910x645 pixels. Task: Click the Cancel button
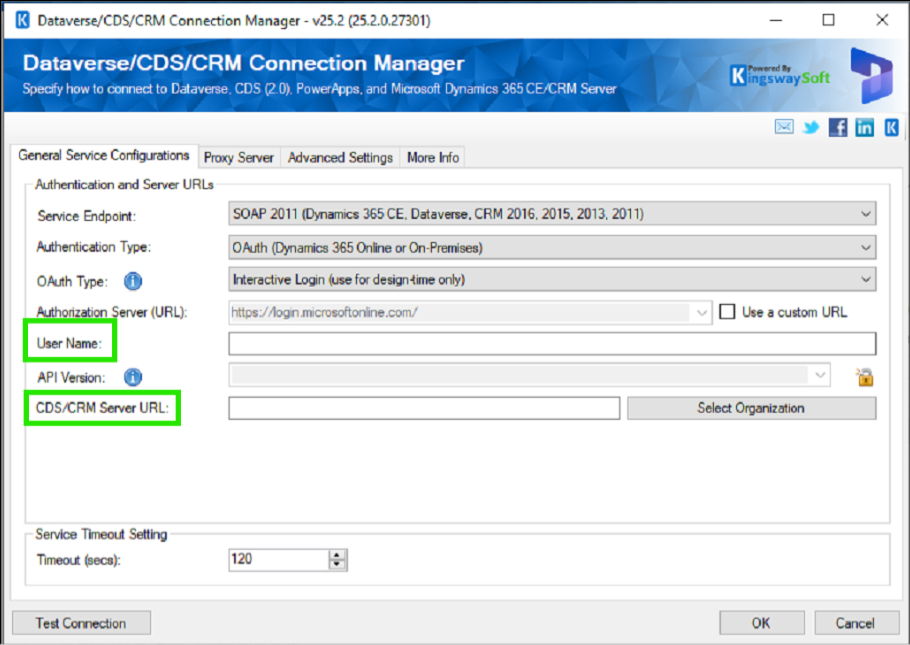[x=856, y=623]
